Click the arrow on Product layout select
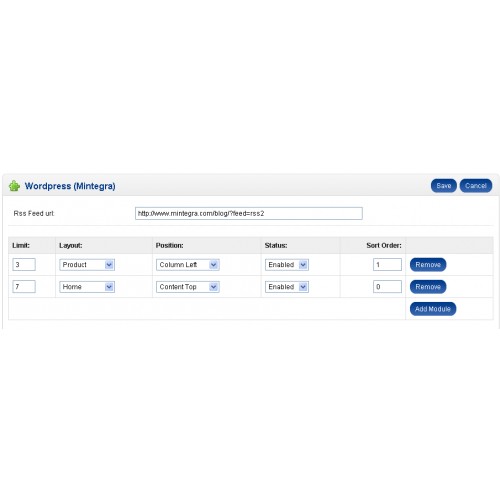The height and width of the screenshot is (500, 500). [109, 265]
